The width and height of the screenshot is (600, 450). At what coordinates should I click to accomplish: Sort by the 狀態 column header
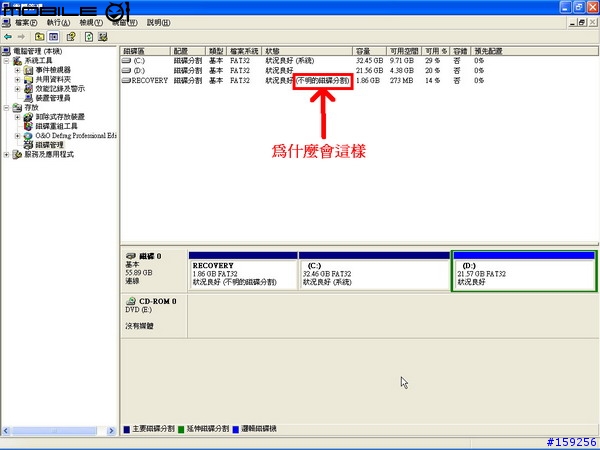[308, 51]
